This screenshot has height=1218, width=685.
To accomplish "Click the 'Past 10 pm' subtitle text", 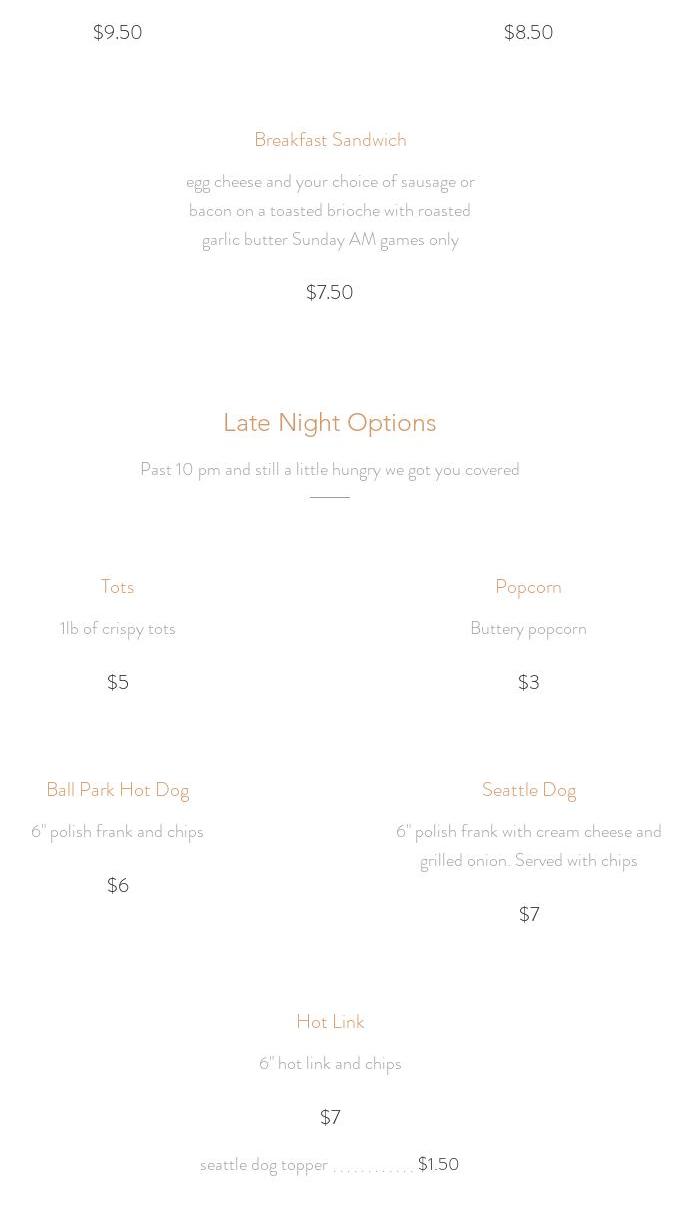I will coord(330,470).
